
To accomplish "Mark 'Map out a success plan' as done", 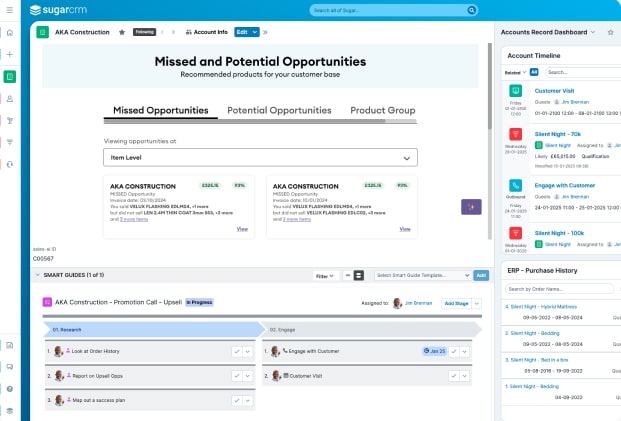I will click(236, 401).
